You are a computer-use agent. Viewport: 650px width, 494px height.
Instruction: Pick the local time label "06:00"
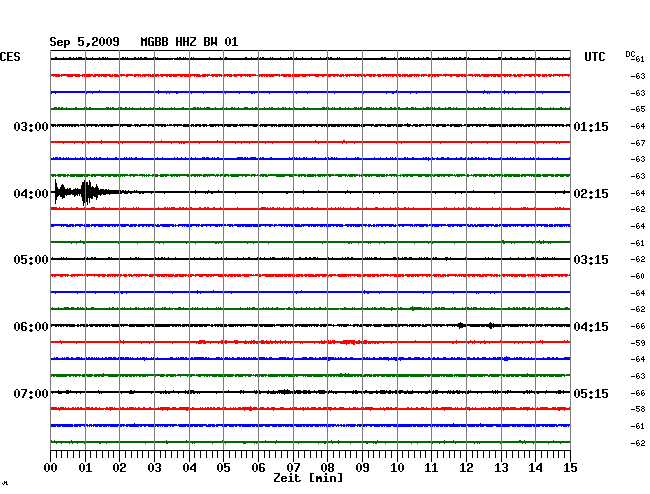coord(31,327)
